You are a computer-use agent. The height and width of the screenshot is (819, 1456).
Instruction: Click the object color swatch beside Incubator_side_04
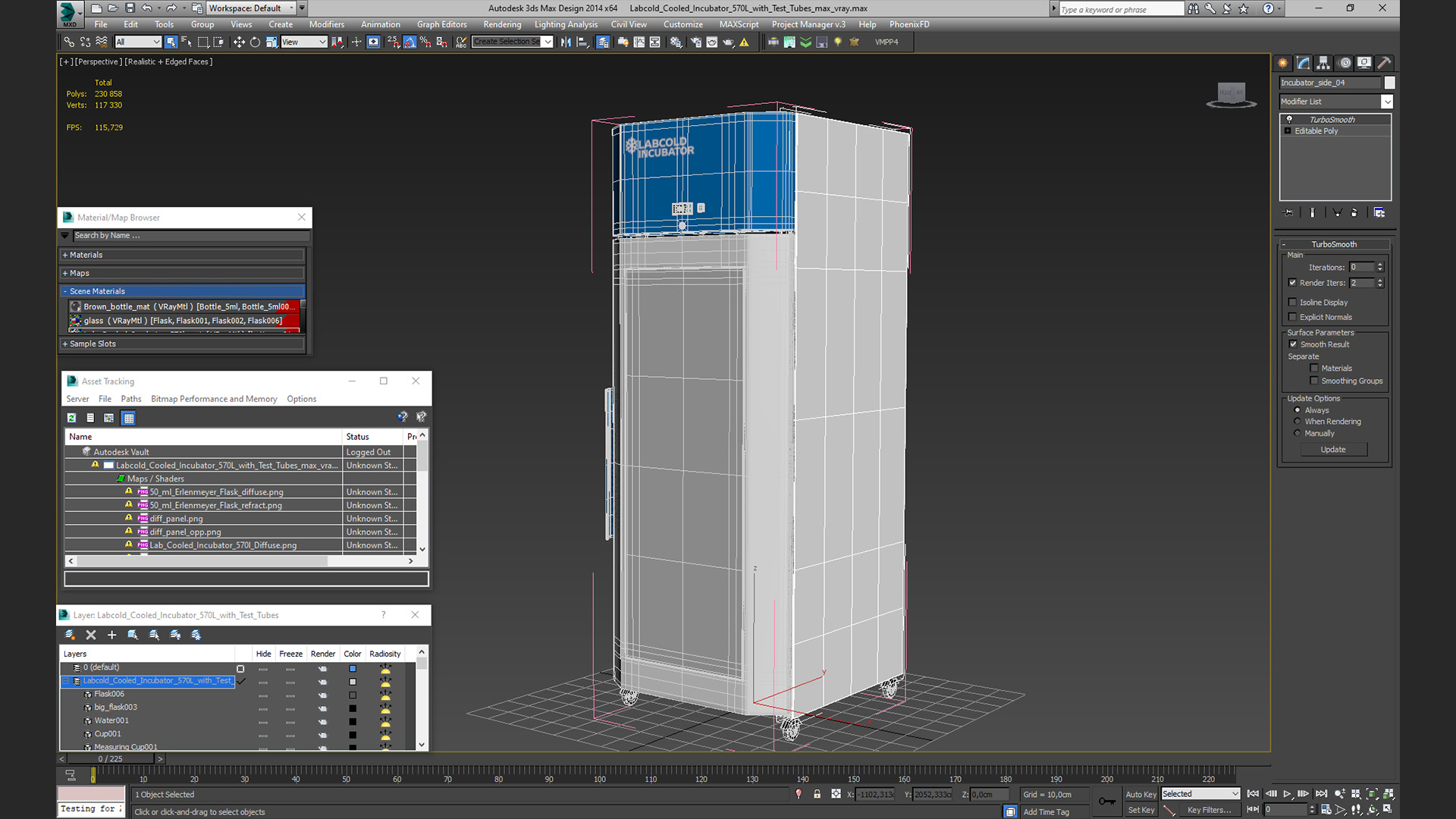[1389, 83]
